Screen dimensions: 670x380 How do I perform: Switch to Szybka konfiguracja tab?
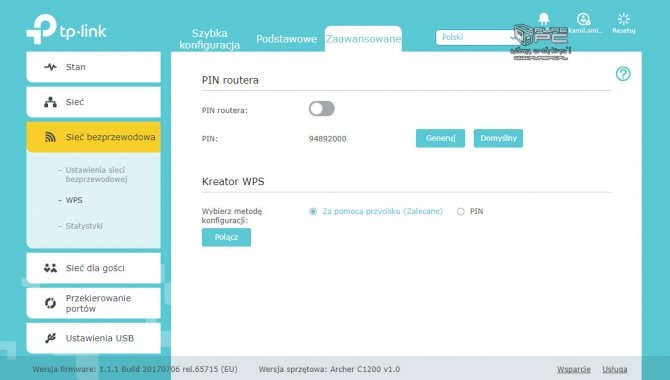[209, 39]
